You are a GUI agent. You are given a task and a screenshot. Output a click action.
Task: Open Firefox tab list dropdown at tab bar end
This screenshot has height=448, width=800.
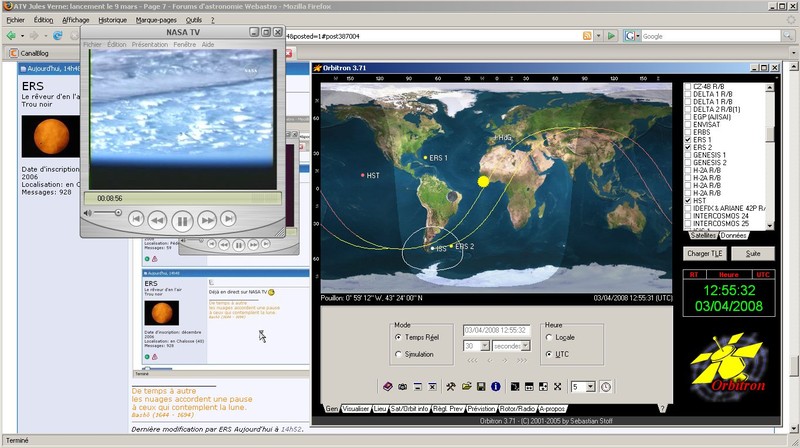[x=793, y=53]
